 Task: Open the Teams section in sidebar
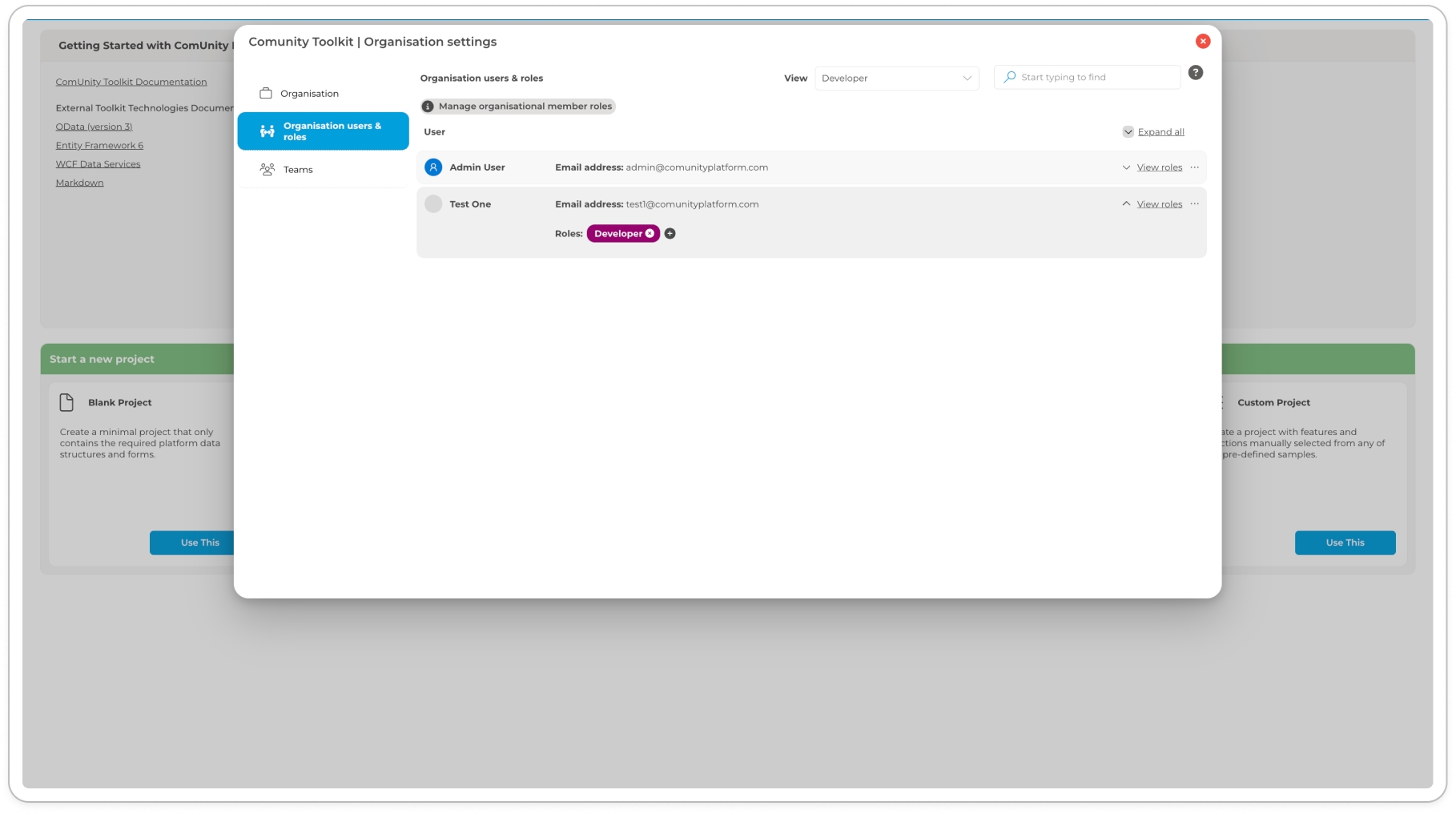coord(298,170)
